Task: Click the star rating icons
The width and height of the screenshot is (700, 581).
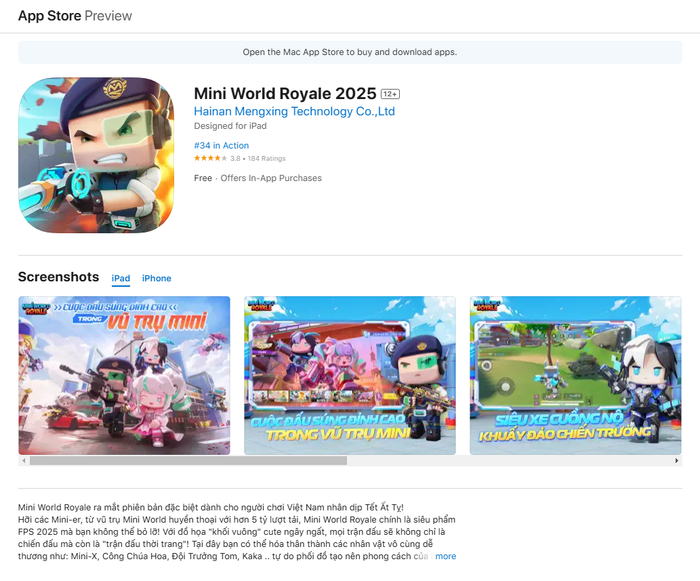Action: click(210, 158)
